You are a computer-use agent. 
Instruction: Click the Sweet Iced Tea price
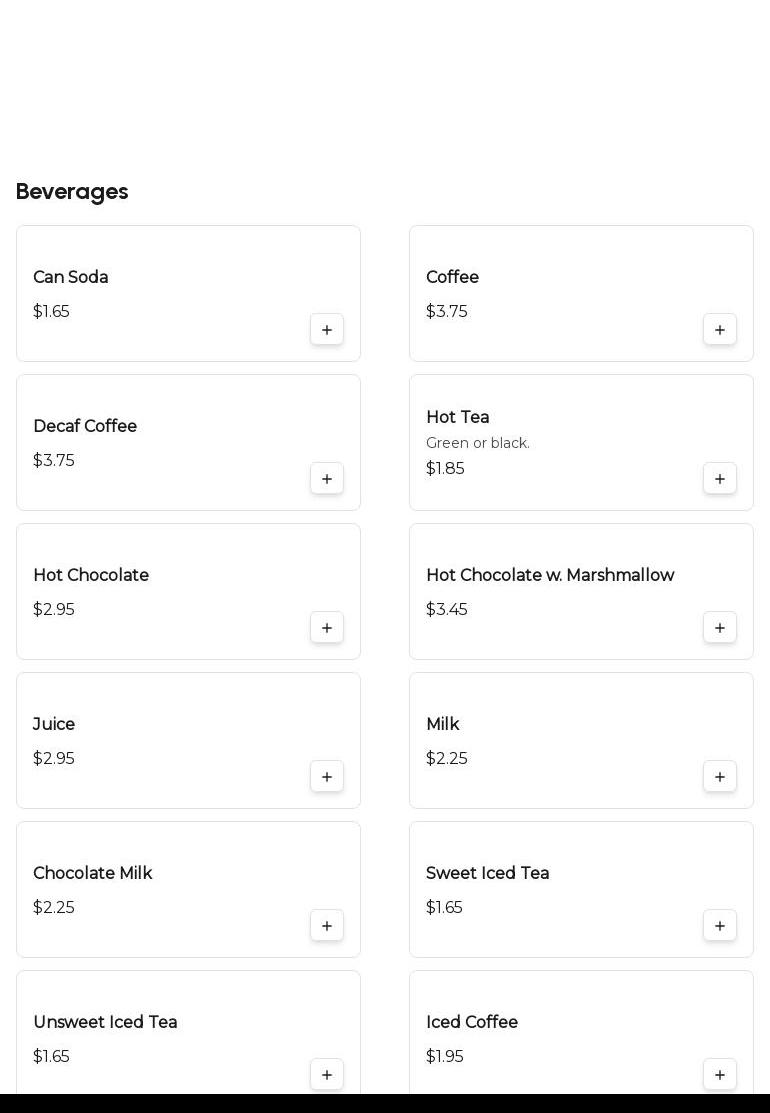click(444, 907)
